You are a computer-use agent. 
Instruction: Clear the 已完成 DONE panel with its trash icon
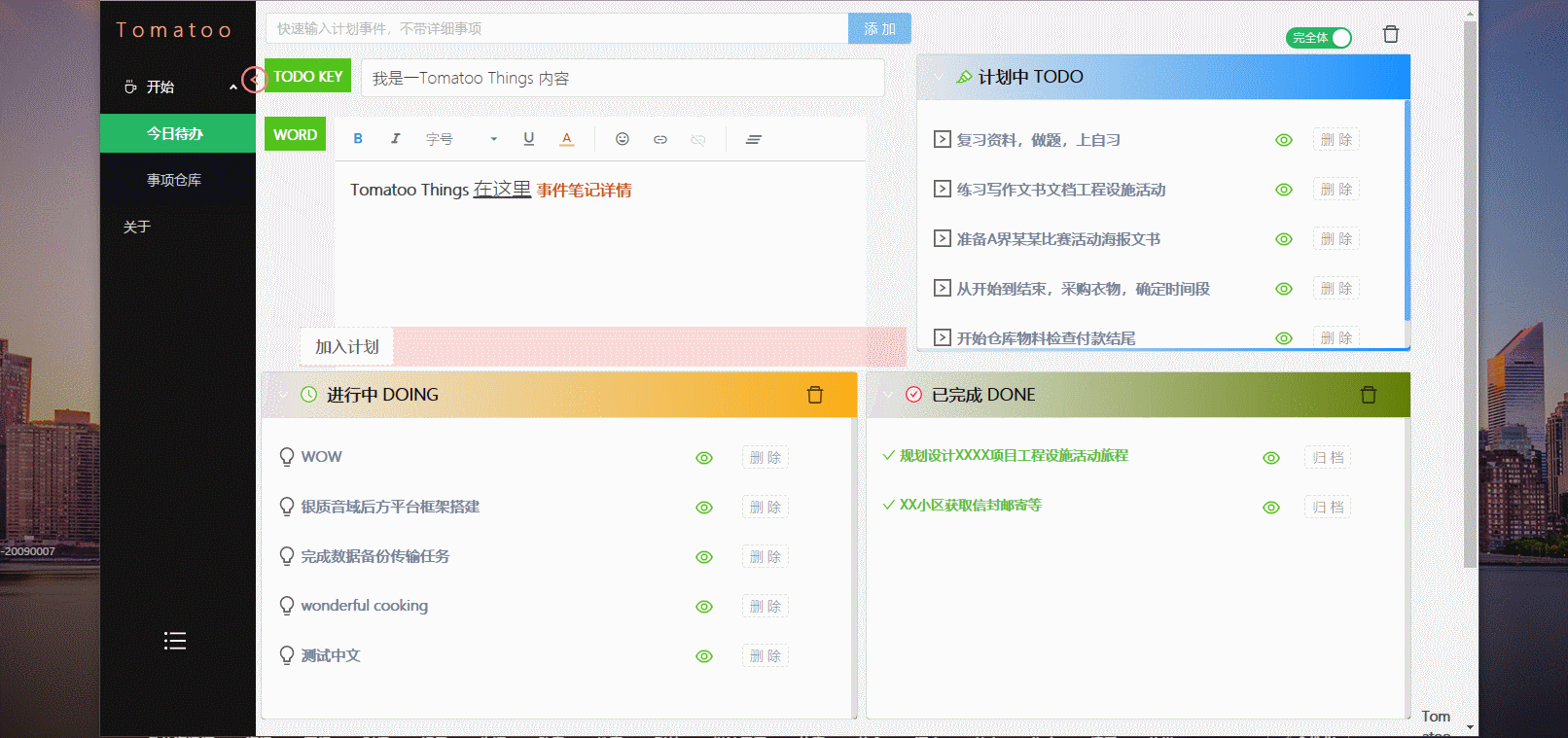pyautogui.click(x=1369, y=395)
